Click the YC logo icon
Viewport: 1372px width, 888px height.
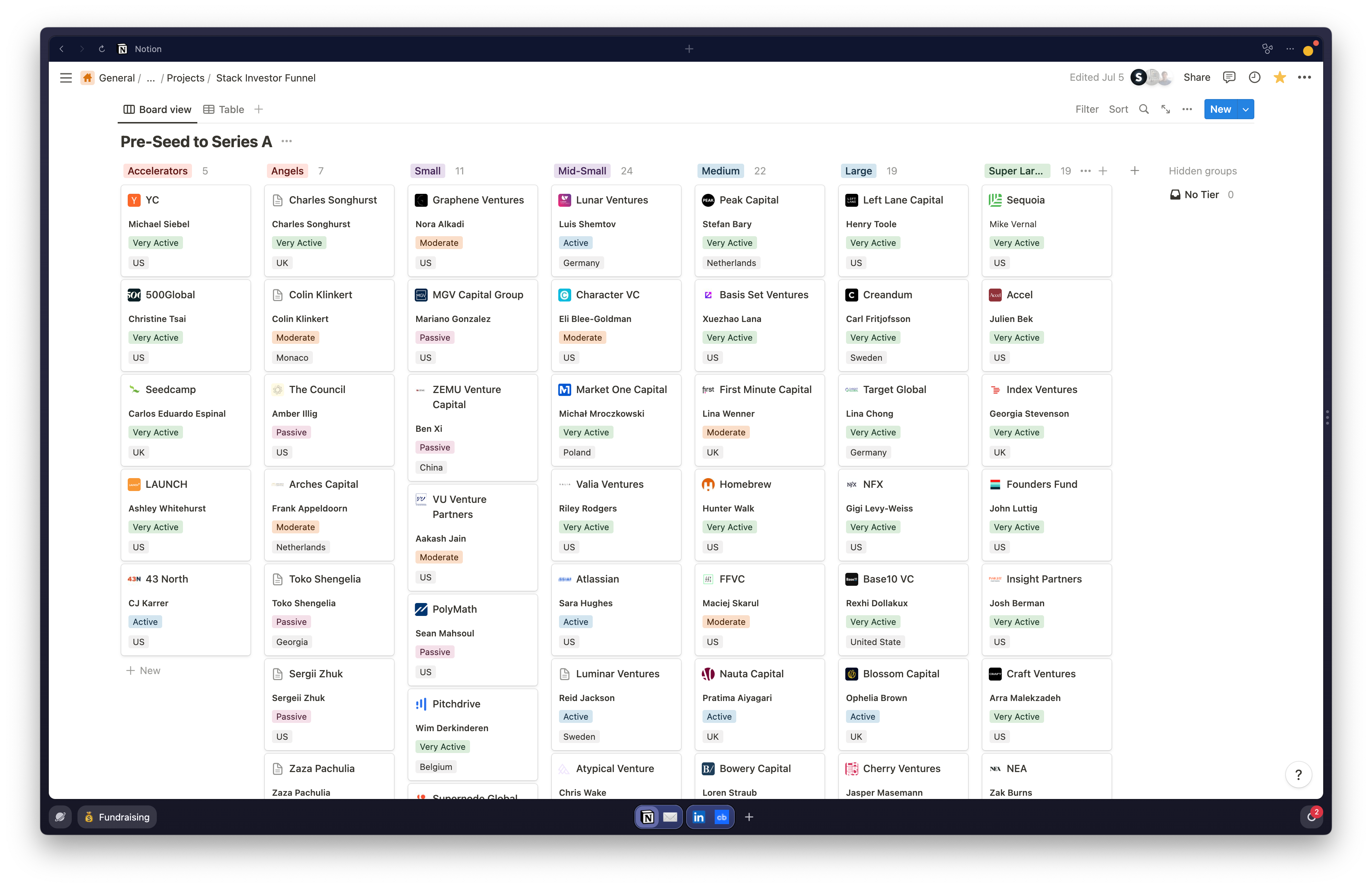coord(134,200)
